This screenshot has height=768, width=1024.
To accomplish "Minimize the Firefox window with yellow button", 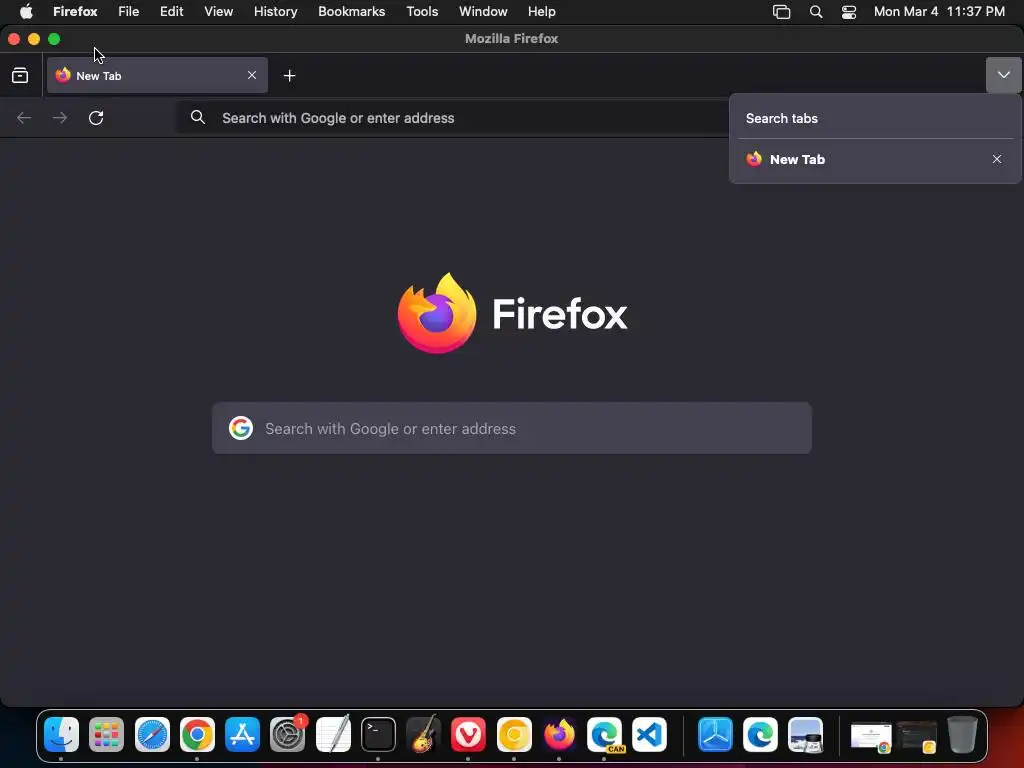I will tap(34, 39).
